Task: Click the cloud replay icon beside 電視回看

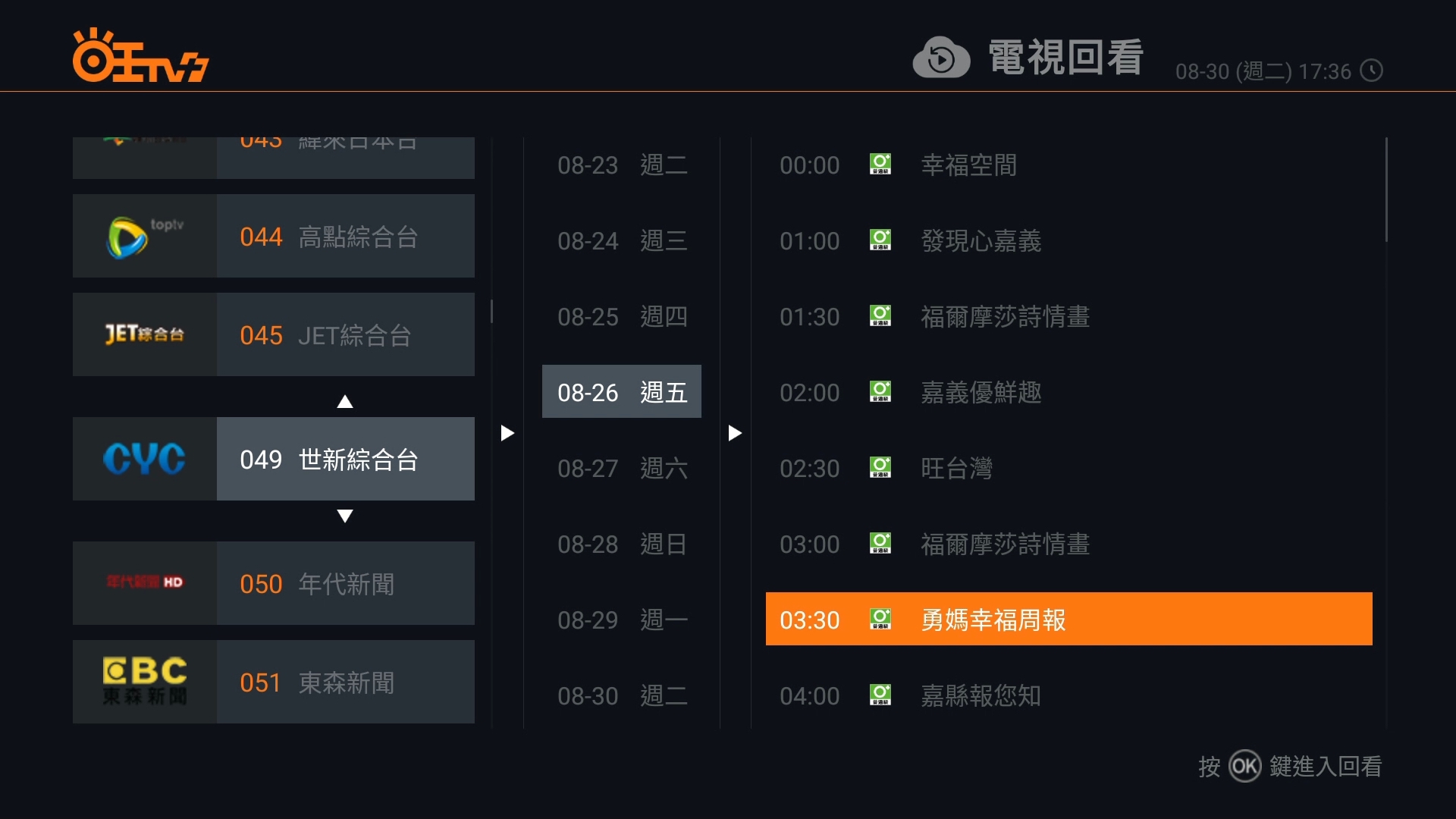Action: click(941, 58)
